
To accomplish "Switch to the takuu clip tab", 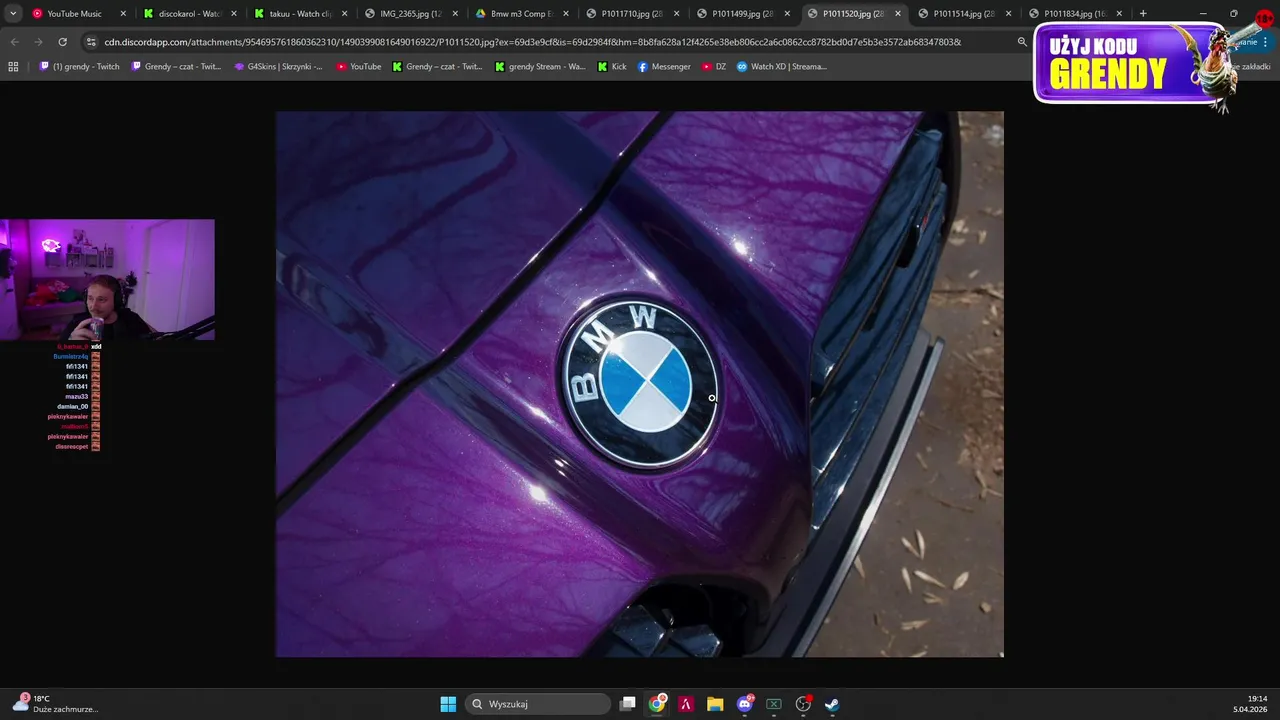I will click(x=300, y=14).
